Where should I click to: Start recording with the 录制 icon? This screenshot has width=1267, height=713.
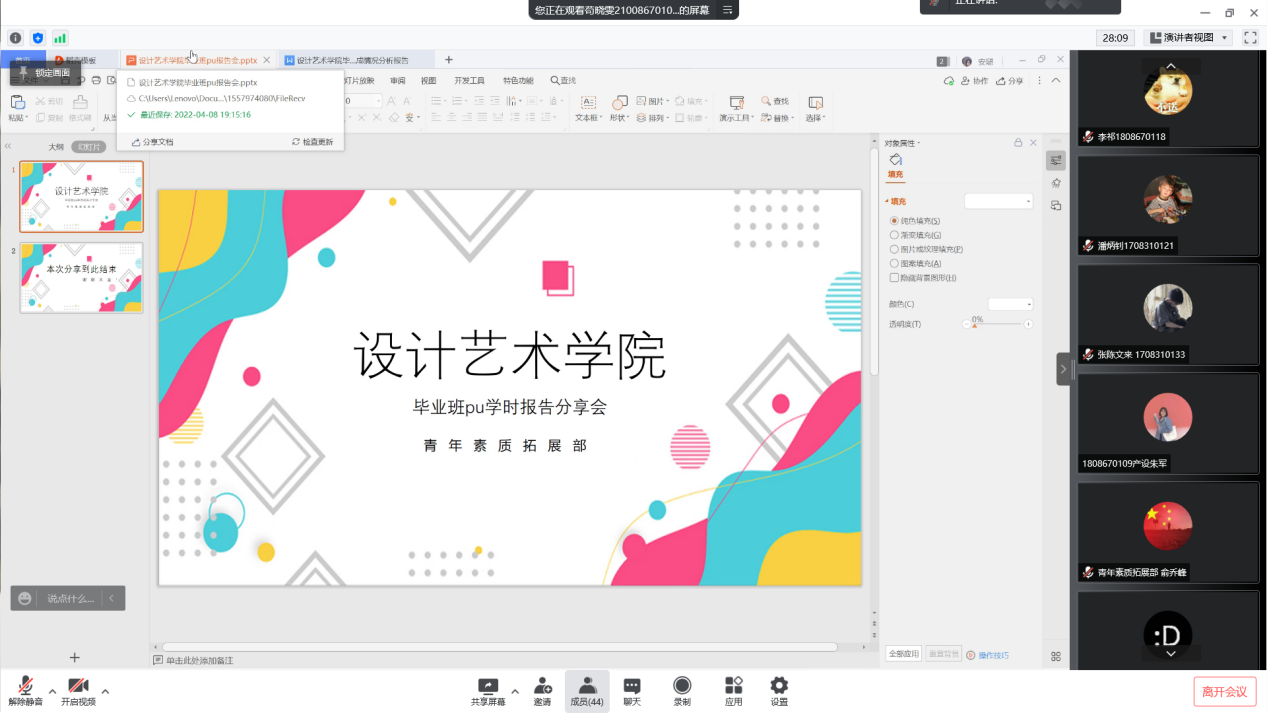(682, 690)
